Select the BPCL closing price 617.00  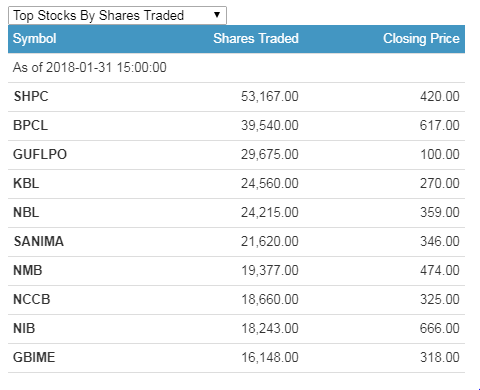point(440,126)
